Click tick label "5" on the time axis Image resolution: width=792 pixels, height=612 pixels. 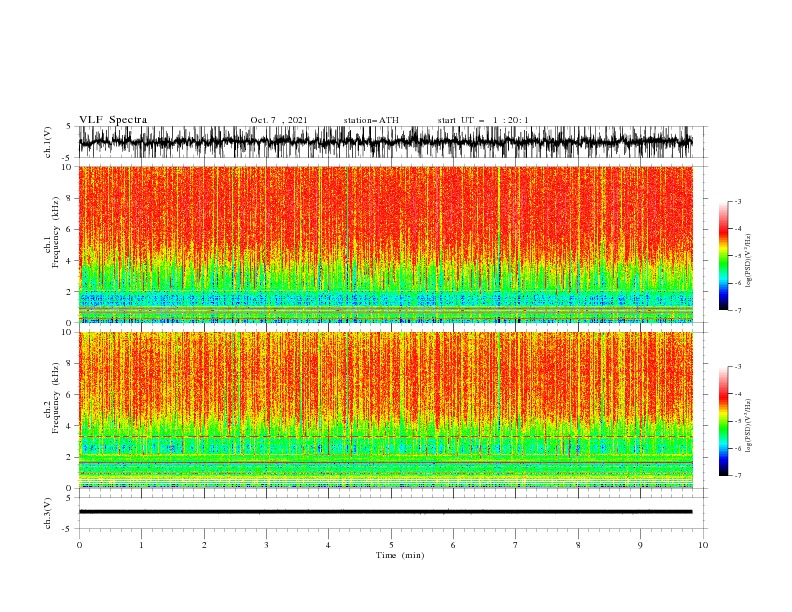point(391,545)
